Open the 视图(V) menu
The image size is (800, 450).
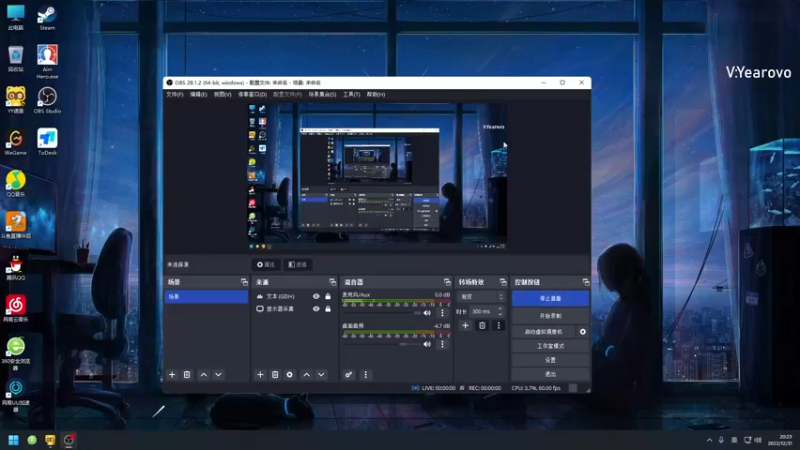pos(222,94)
